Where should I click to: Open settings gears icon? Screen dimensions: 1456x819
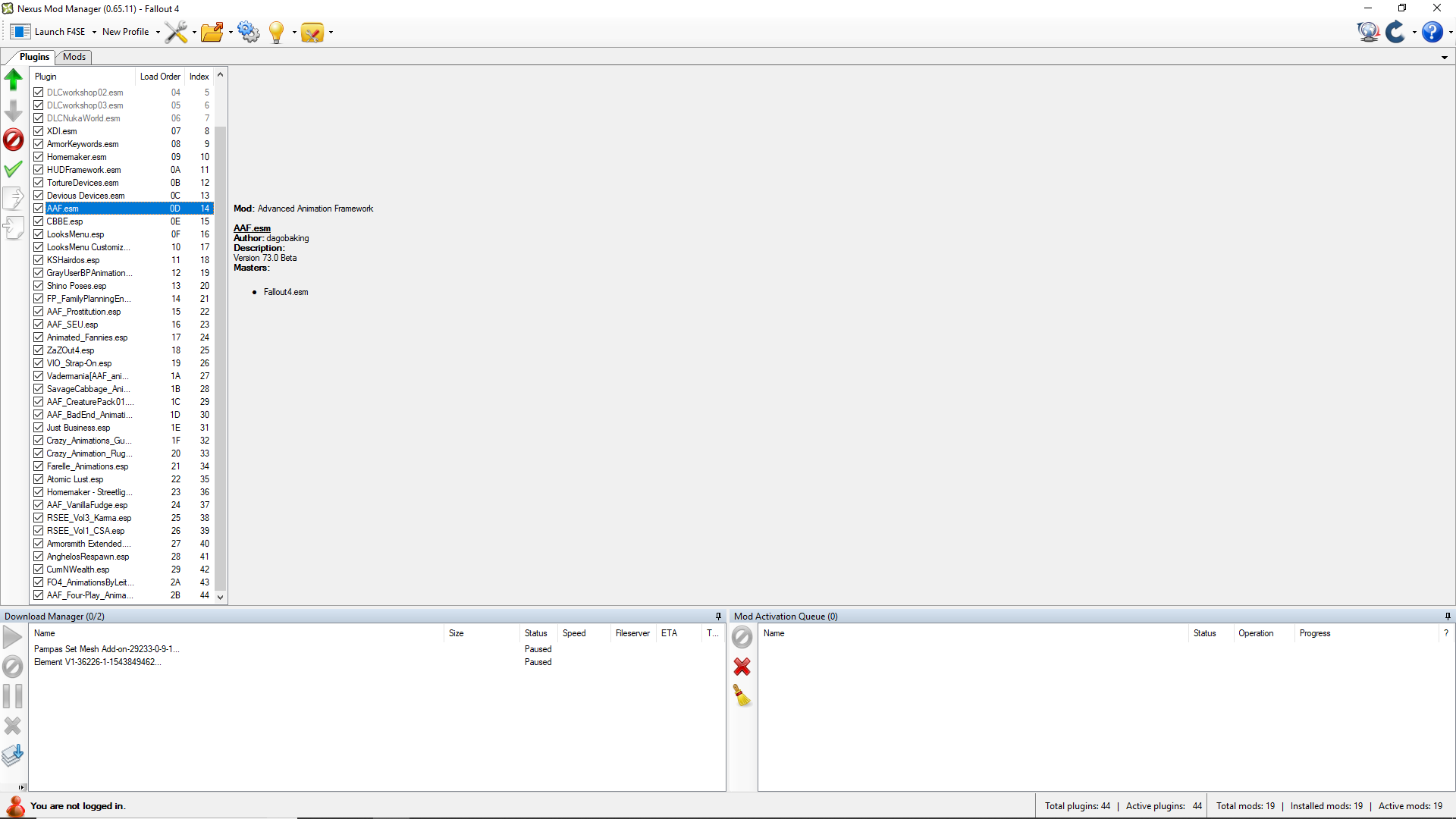click(x=249, y=32)
